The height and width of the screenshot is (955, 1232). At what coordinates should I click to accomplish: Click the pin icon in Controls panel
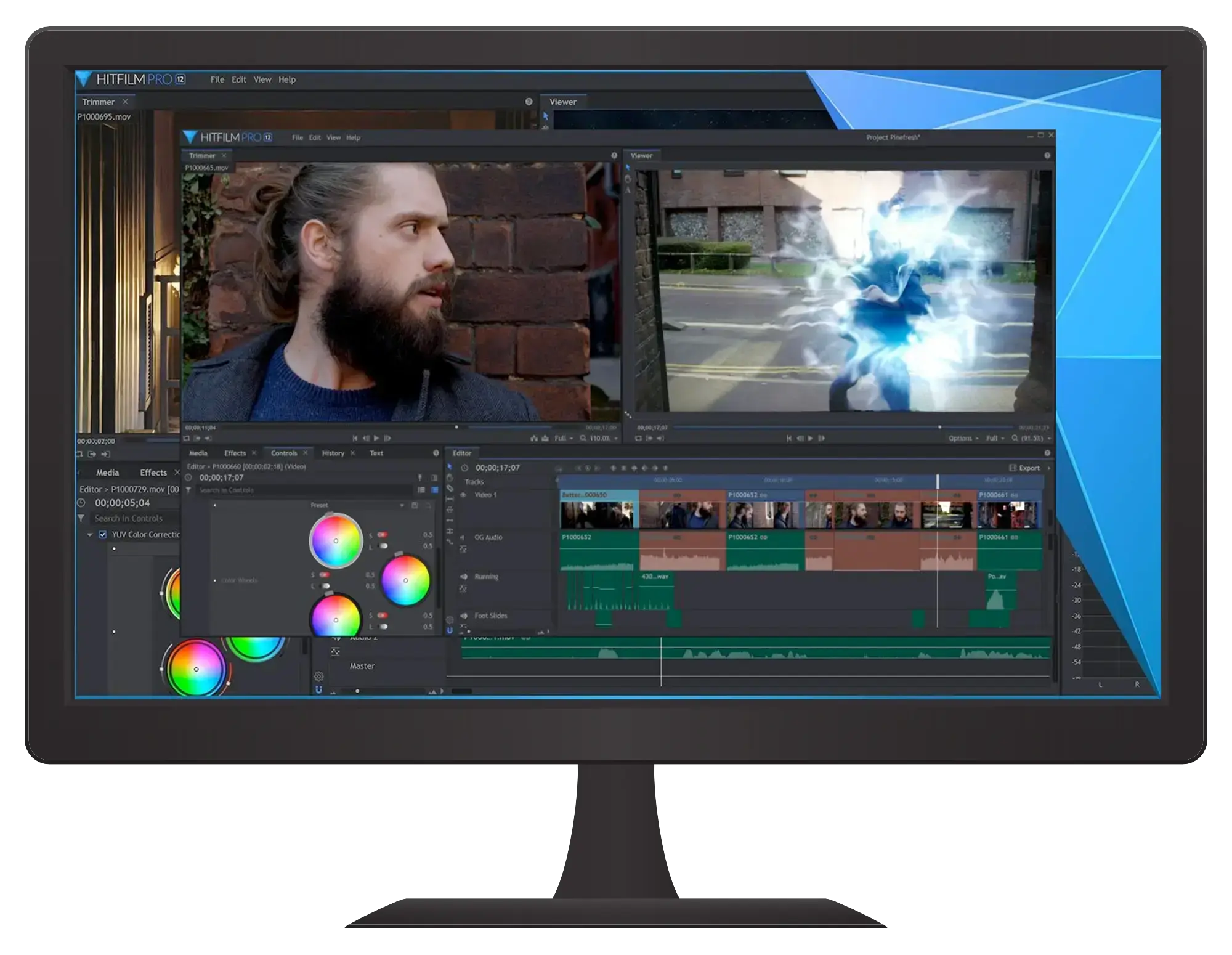tap(420, 477)
